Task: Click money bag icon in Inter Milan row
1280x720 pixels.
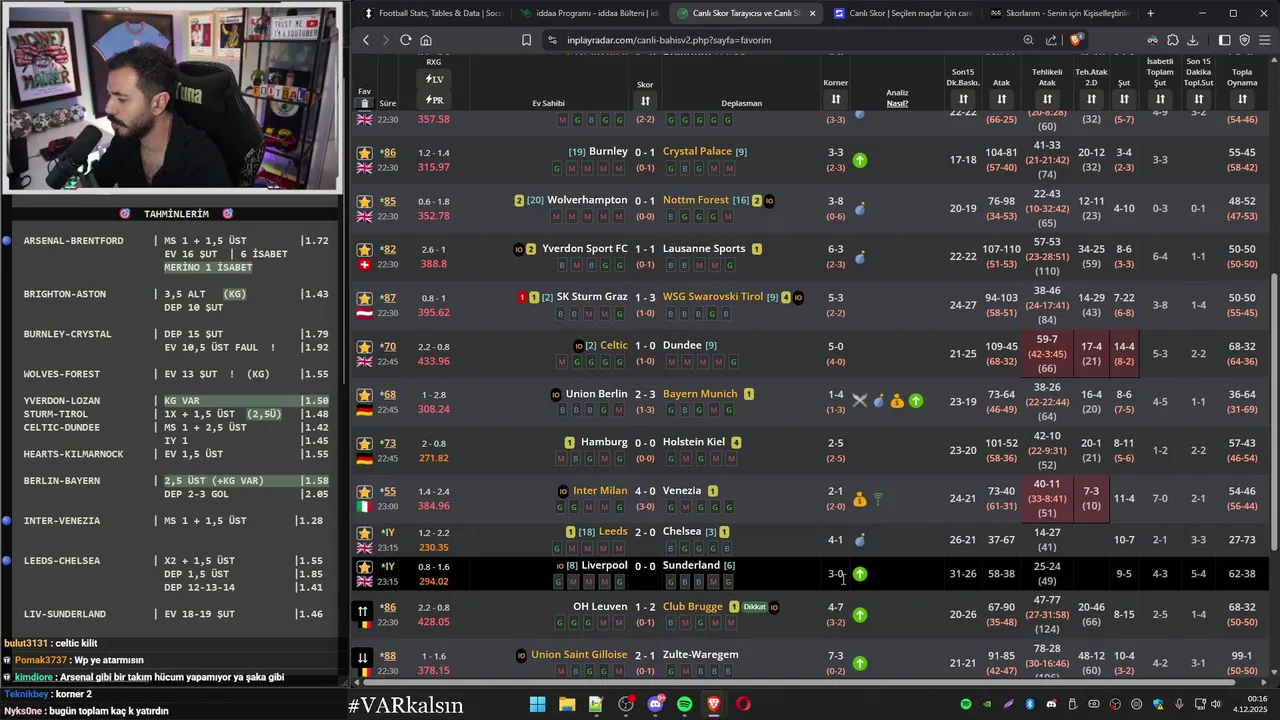Action: [x=860, y=499]
